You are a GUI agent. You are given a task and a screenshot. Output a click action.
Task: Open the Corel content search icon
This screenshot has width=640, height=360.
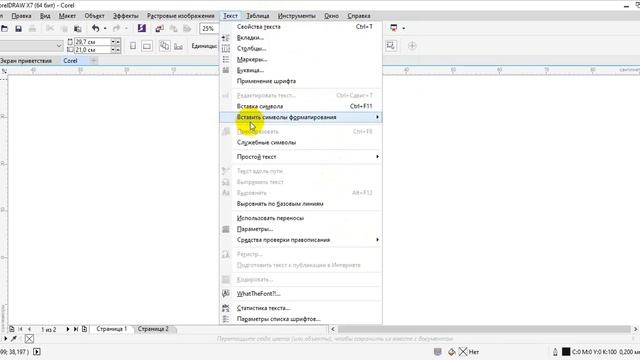click(x=142, y=28)
